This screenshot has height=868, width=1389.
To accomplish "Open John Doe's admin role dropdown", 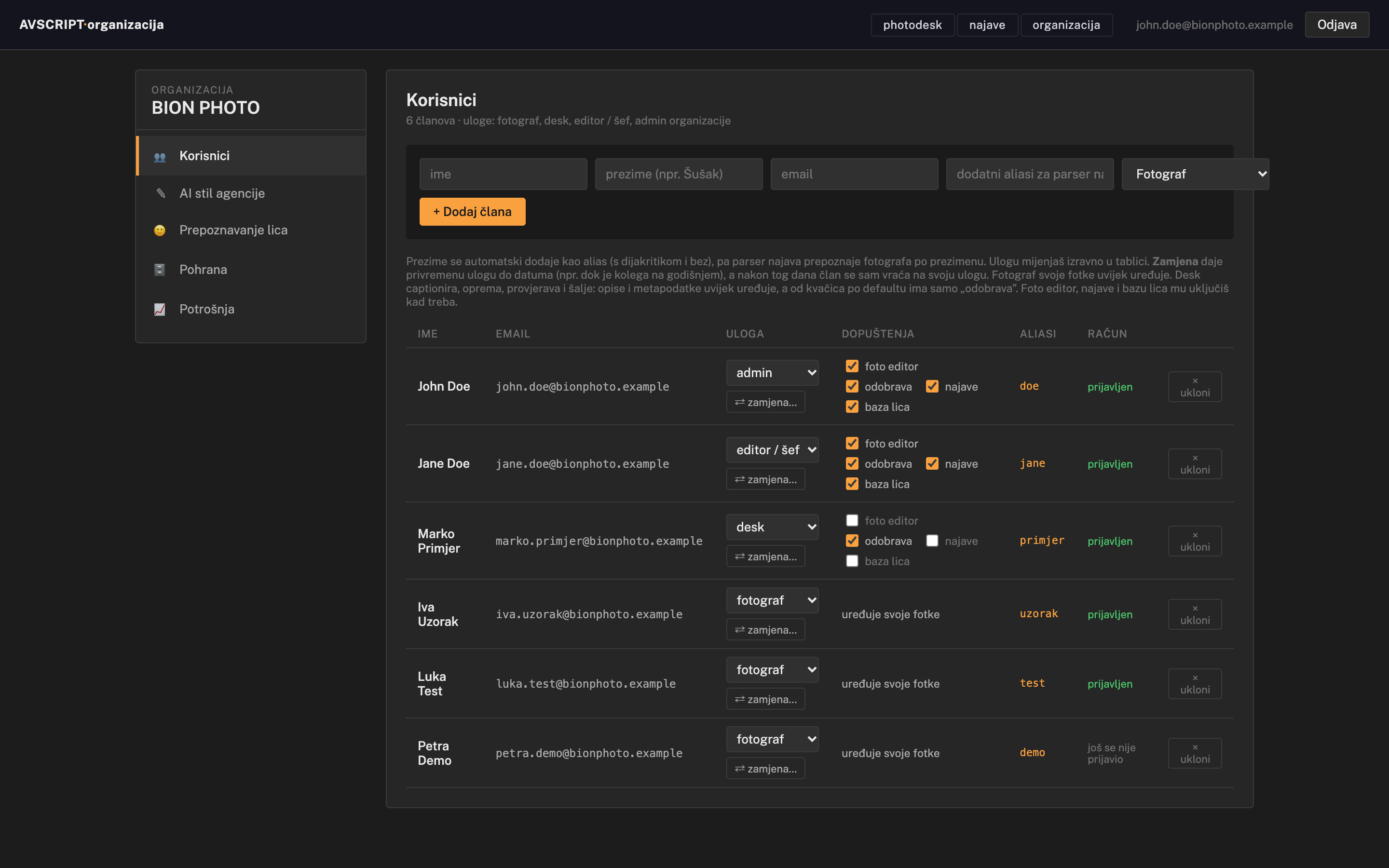I will coord(772,373).
